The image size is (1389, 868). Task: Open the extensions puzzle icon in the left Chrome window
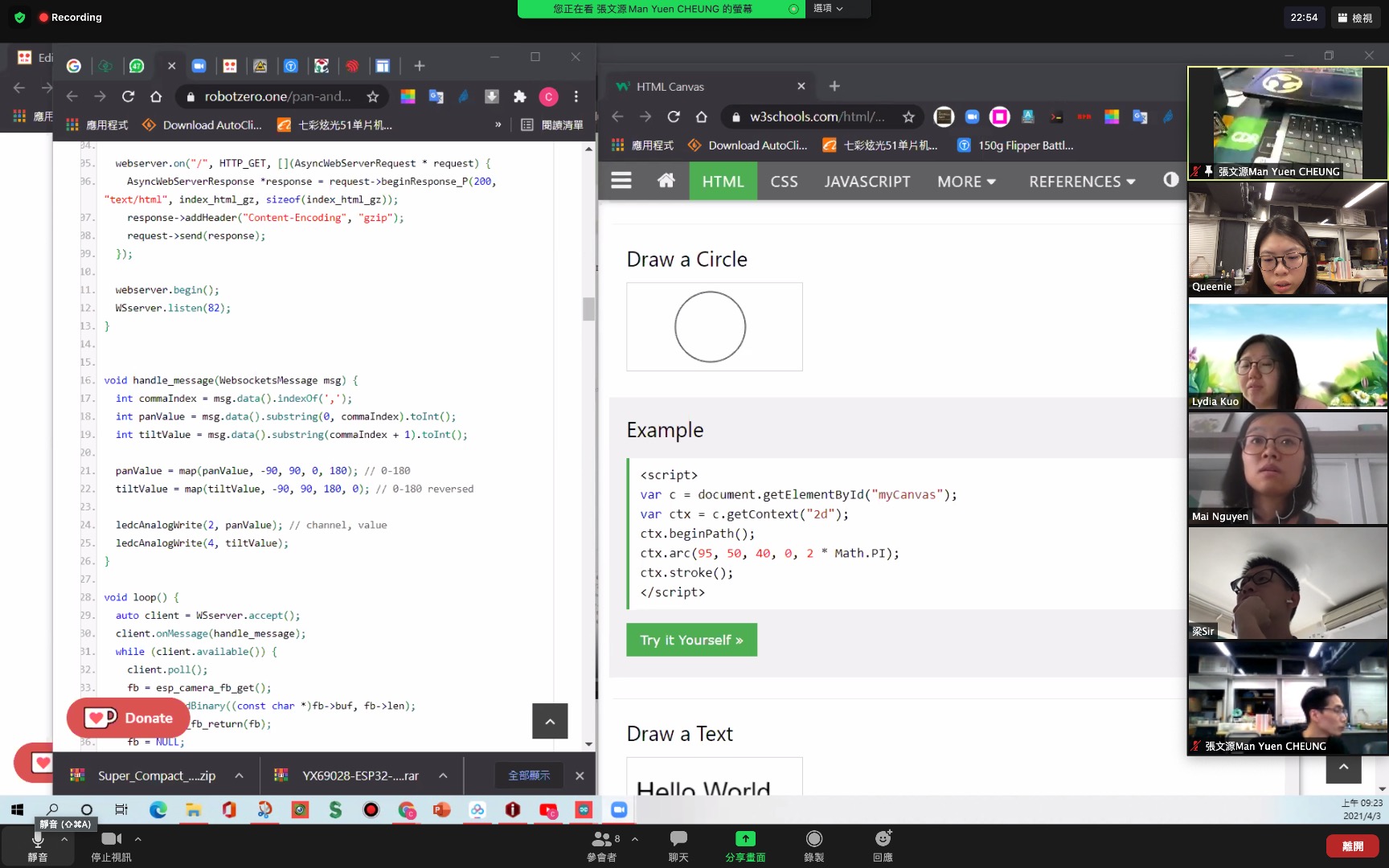(x=519, y=96)
